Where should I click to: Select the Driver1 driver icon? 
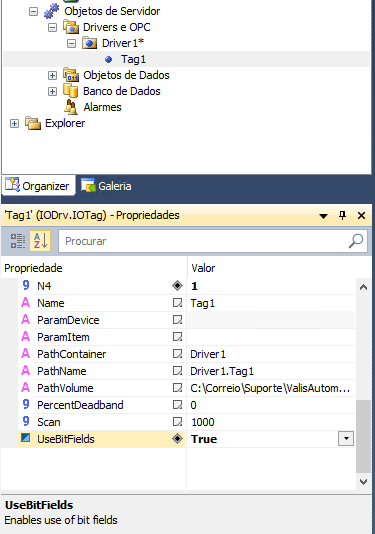pyautogui.click(x=89, y=43)
